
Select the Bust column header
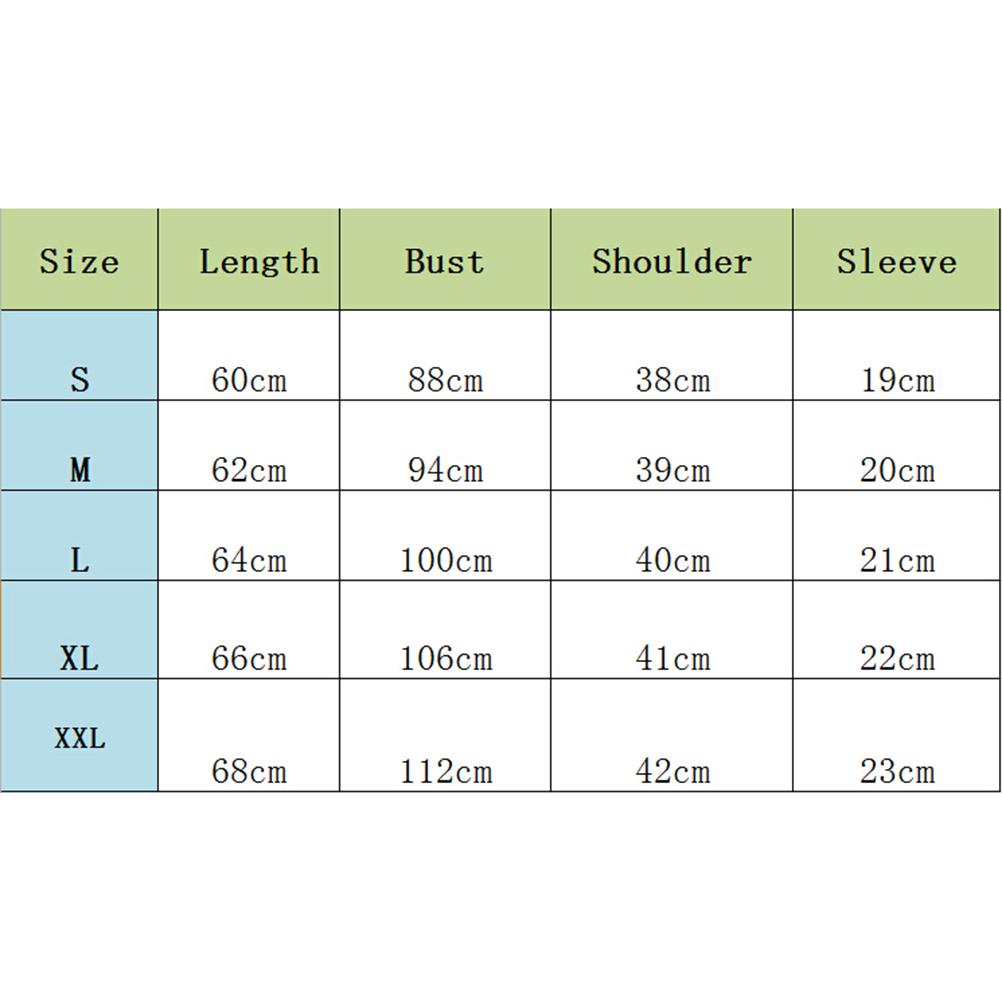click(445, 261)
